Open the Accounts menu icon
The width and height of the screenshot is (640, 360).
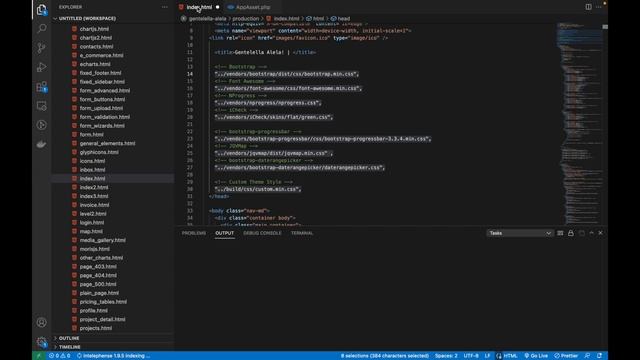(x=42, y=322)
